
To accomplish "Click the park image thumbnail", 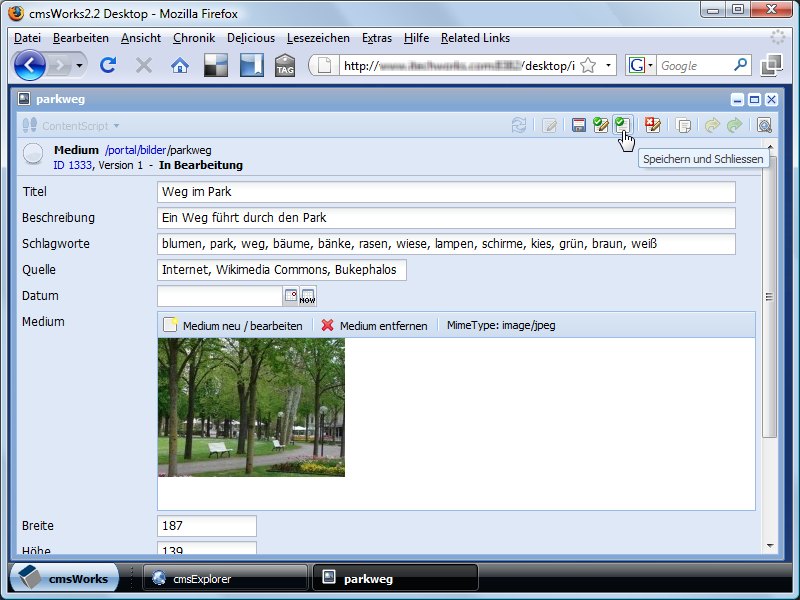I will (x=252, y=407).
